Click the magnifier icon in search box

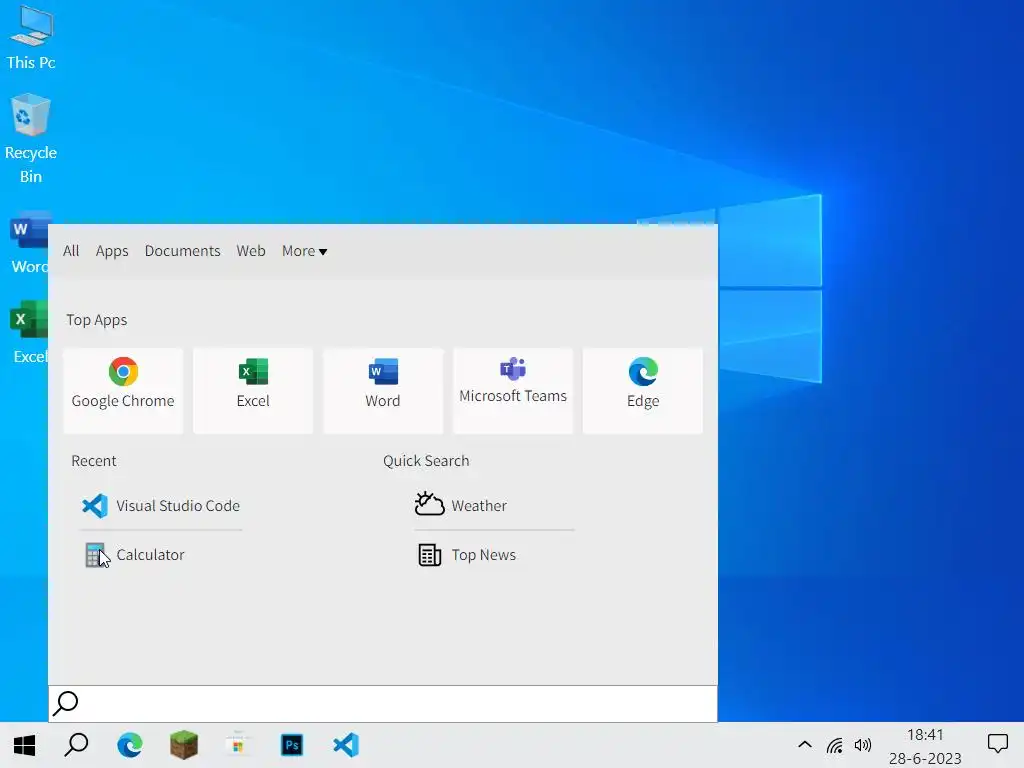65,704
